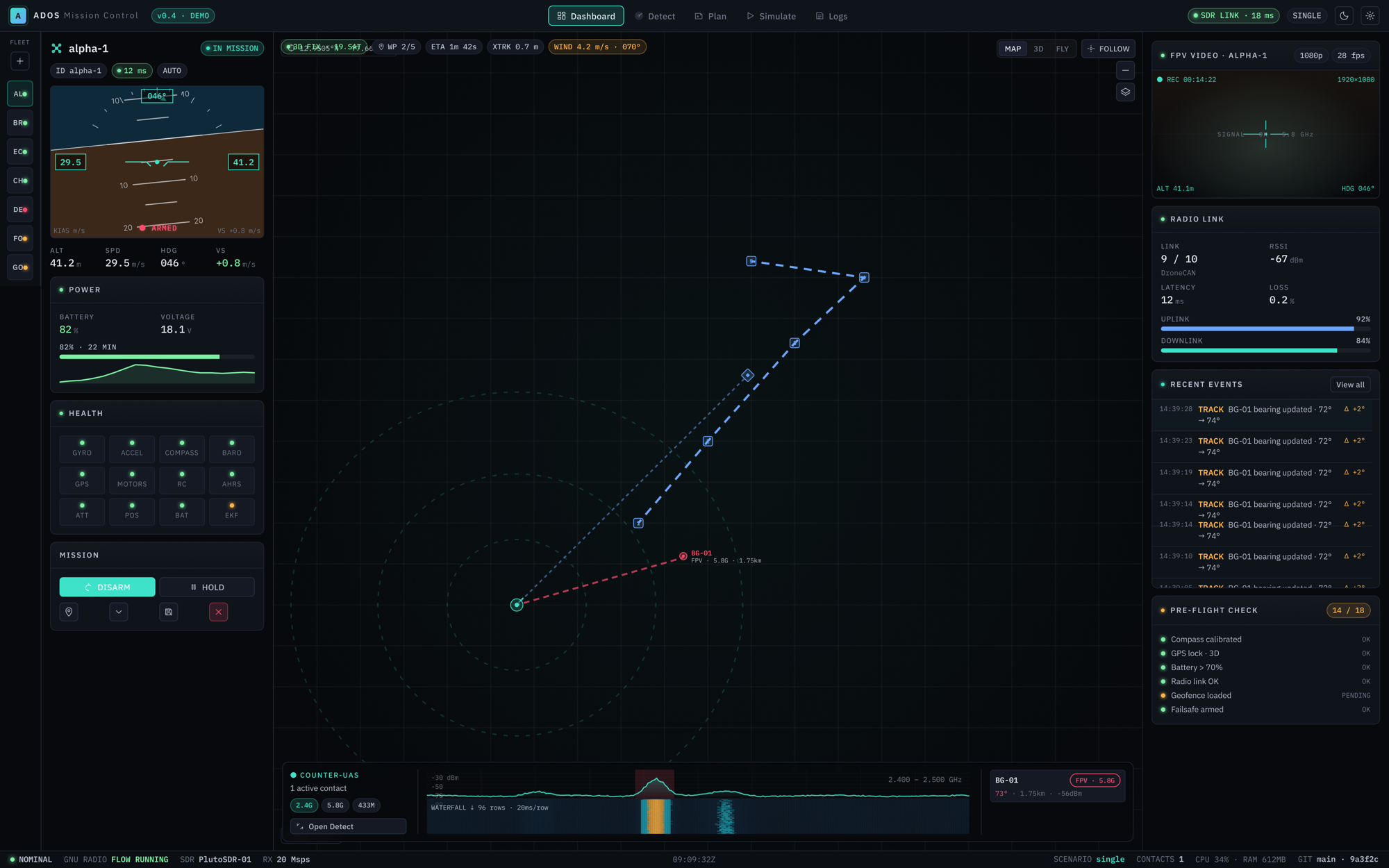
Task: Enable FOLLOW mode on the map
Action: pyautogui.click(x=1108, y=49)
